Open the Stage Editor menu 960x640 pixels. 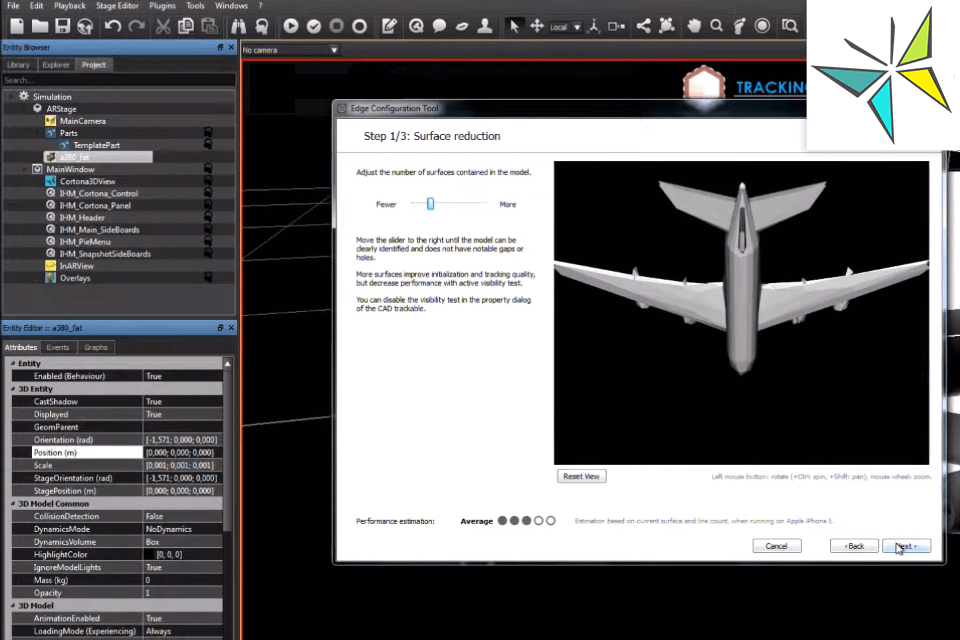click(117, 6)
